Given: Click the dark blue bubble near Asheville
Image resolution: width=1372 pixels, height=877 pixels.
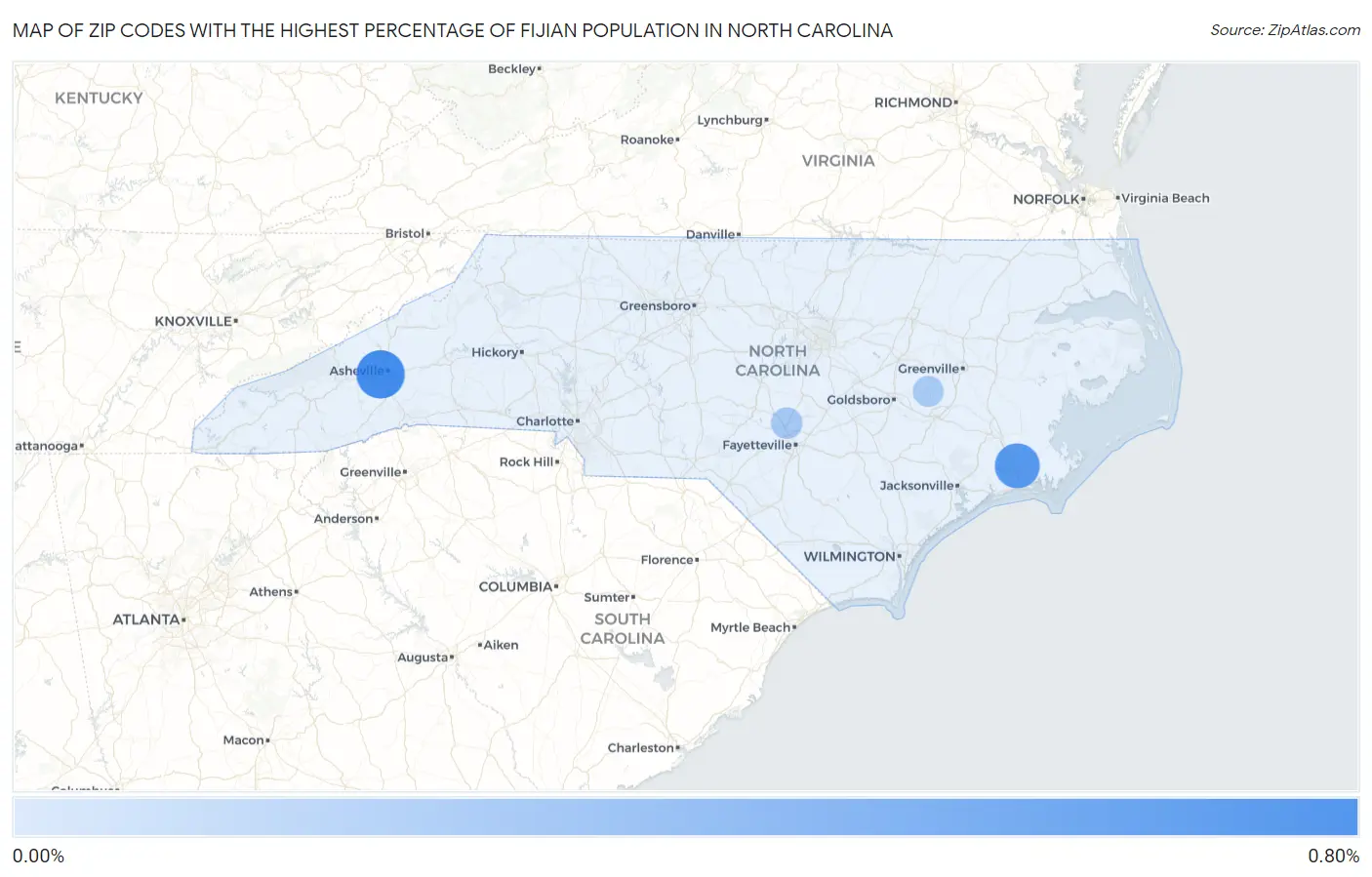Looking at the screenshot, I should pos(381,374).
